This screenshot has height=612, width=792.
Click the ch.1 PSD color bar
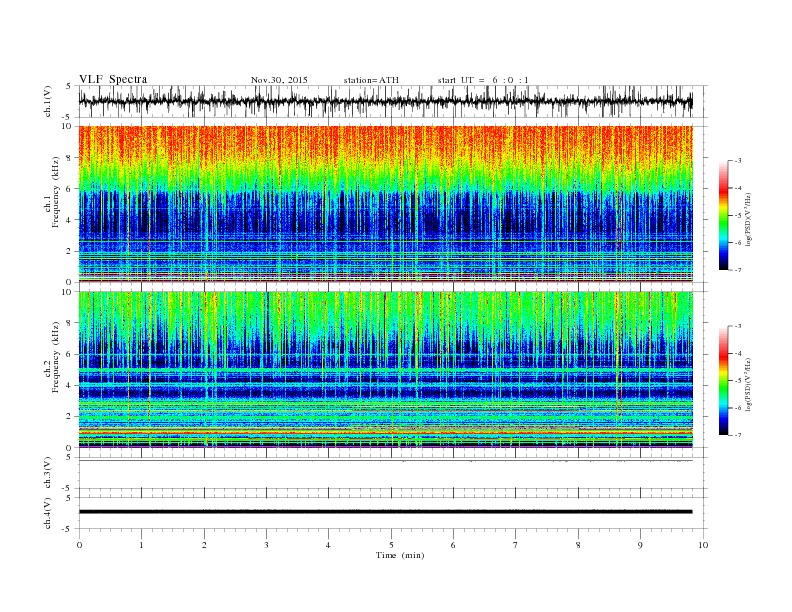click(723, 215)
